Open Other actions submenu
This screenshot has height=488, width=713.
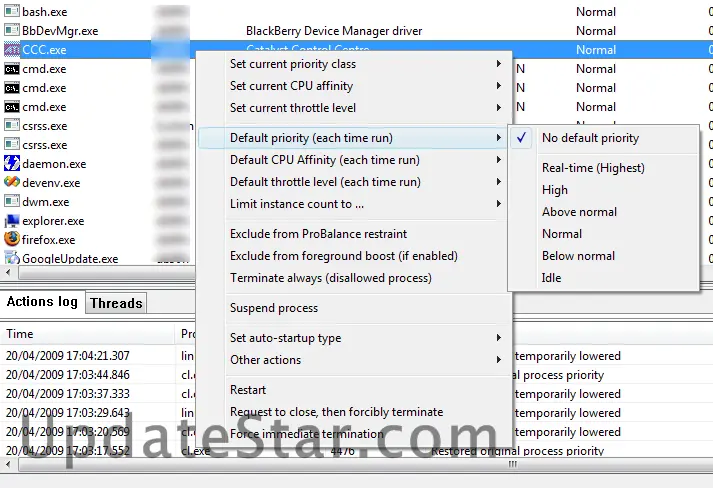click(x=355, y=360)
